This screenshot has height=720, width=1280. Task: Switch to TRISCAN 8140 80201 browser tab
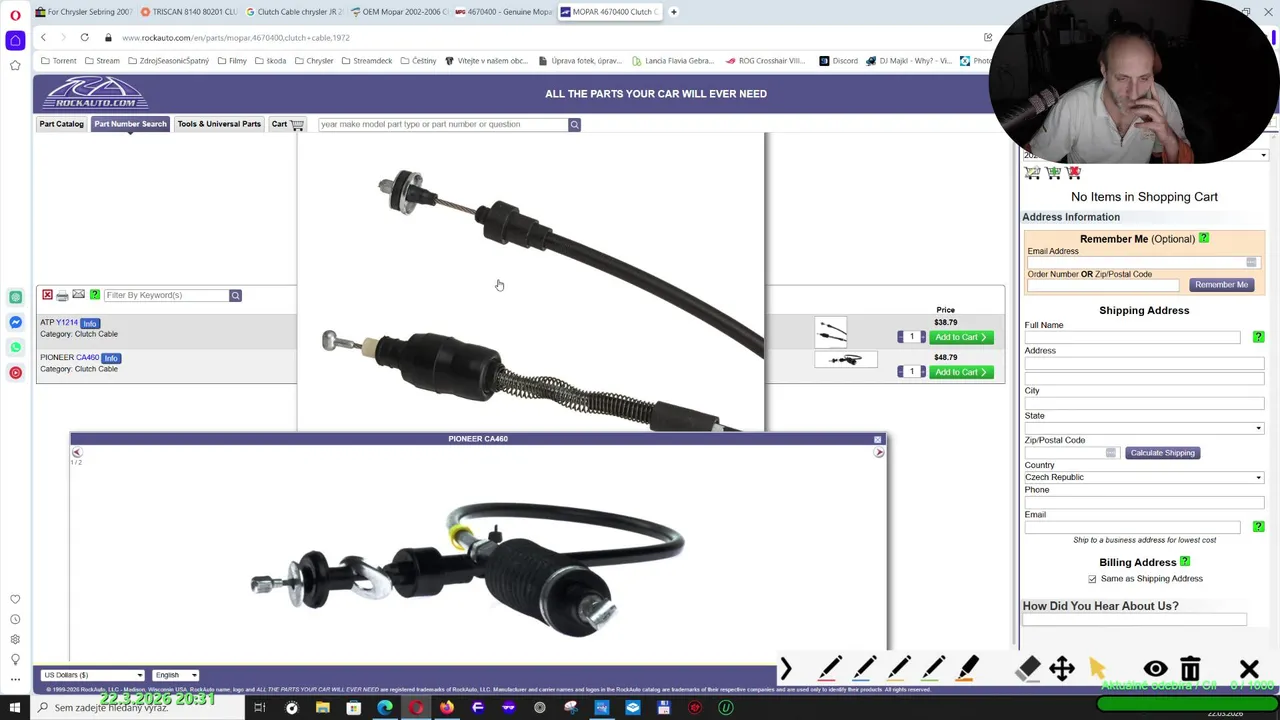[189, 12]
